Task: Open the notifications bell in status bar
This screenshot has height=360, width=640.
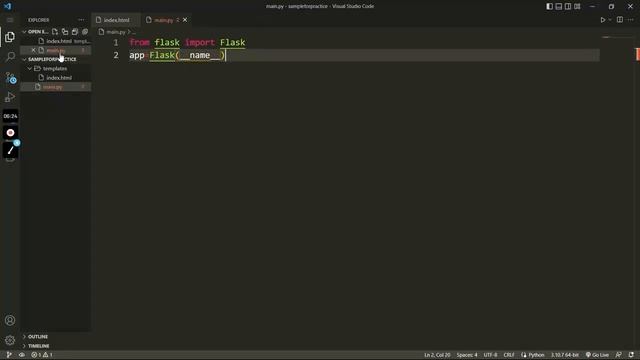Action: pos(631,355)
